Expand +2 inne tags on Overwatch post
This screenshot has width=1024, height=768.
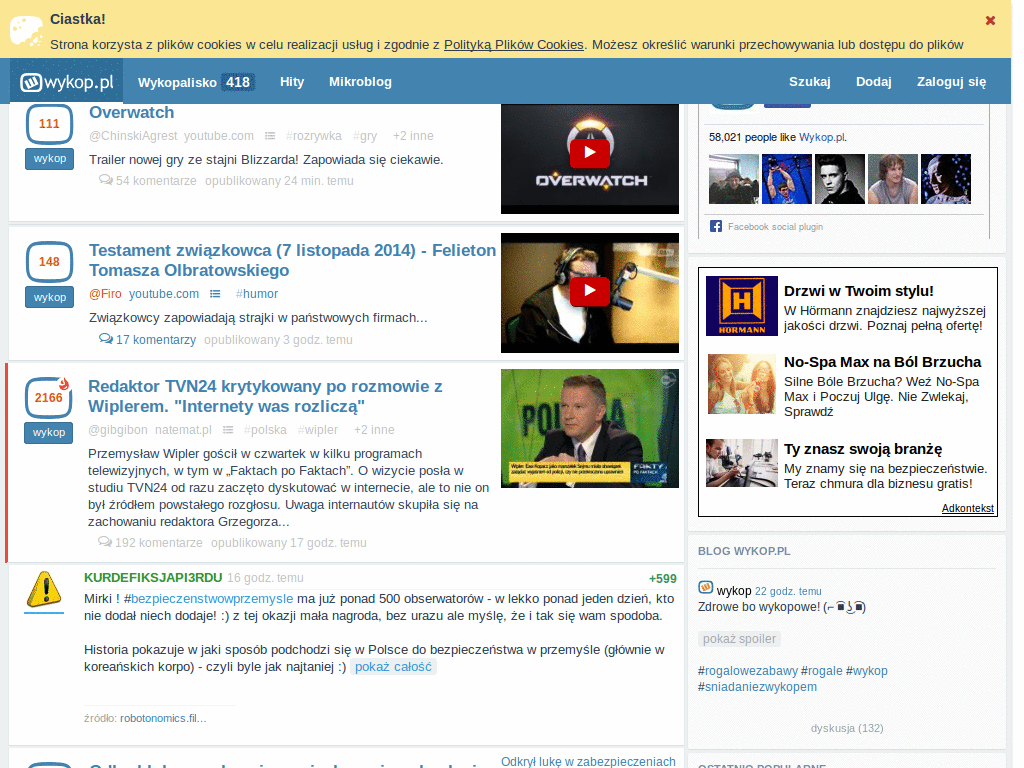point(413,136)
